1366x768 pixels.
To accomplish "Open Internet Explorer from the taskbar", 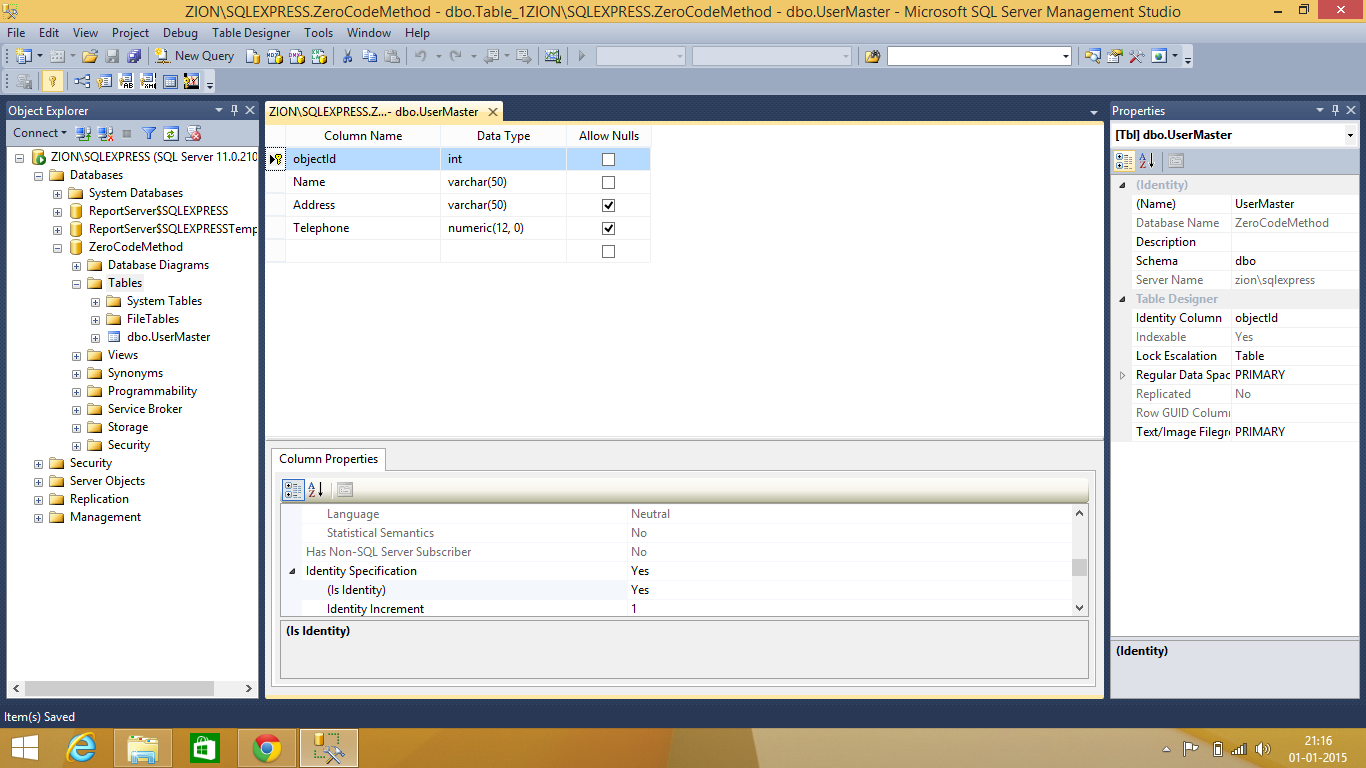I will 81,748.
